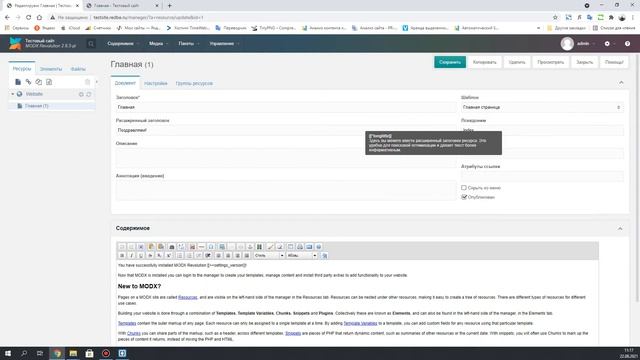Click into the Заголовок input field
The image size is (640, 360).
tap(286, 107)
